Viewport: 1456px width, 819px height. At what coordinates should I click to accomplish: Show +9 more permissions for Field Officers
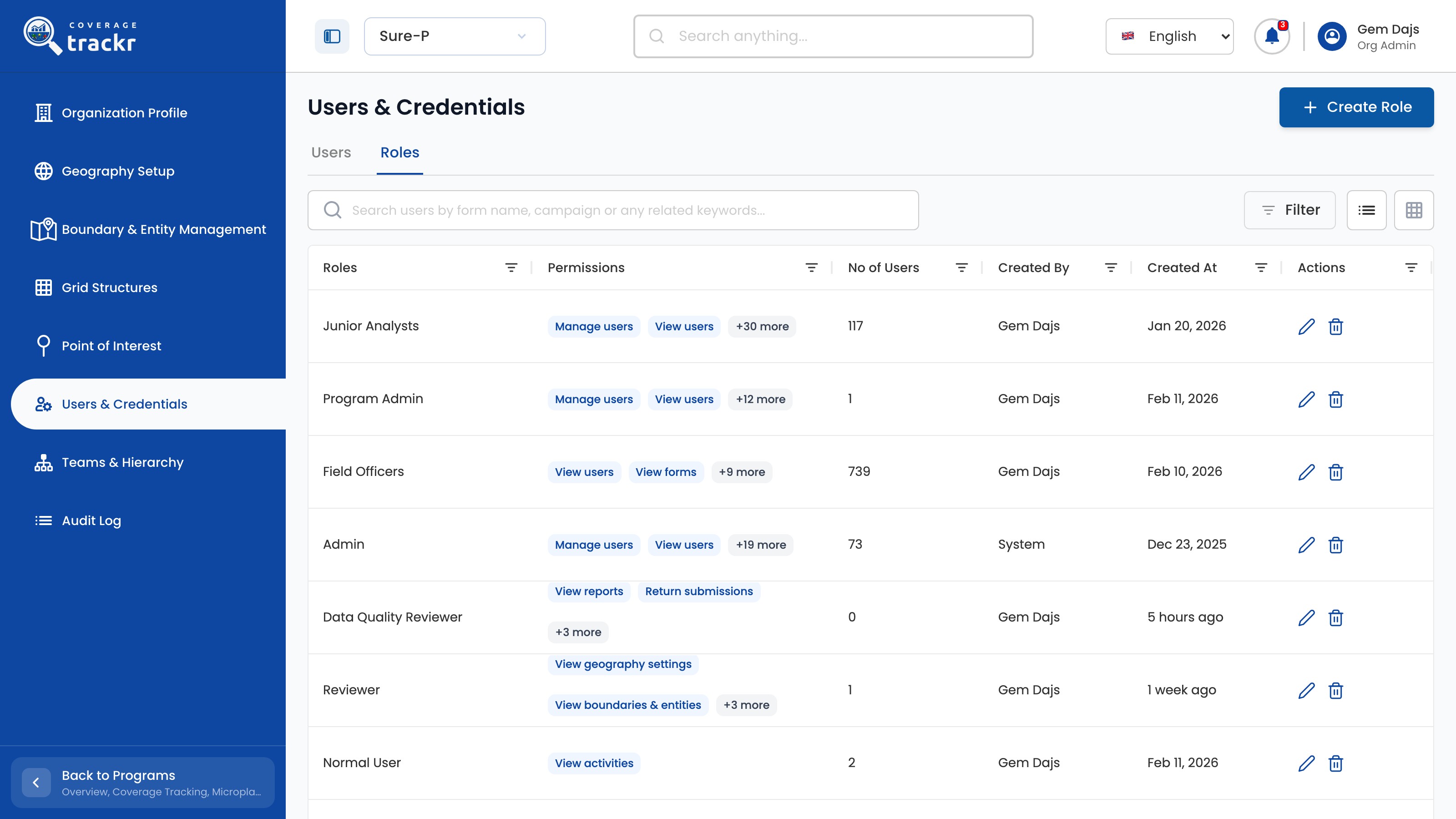tap(742, 472)
